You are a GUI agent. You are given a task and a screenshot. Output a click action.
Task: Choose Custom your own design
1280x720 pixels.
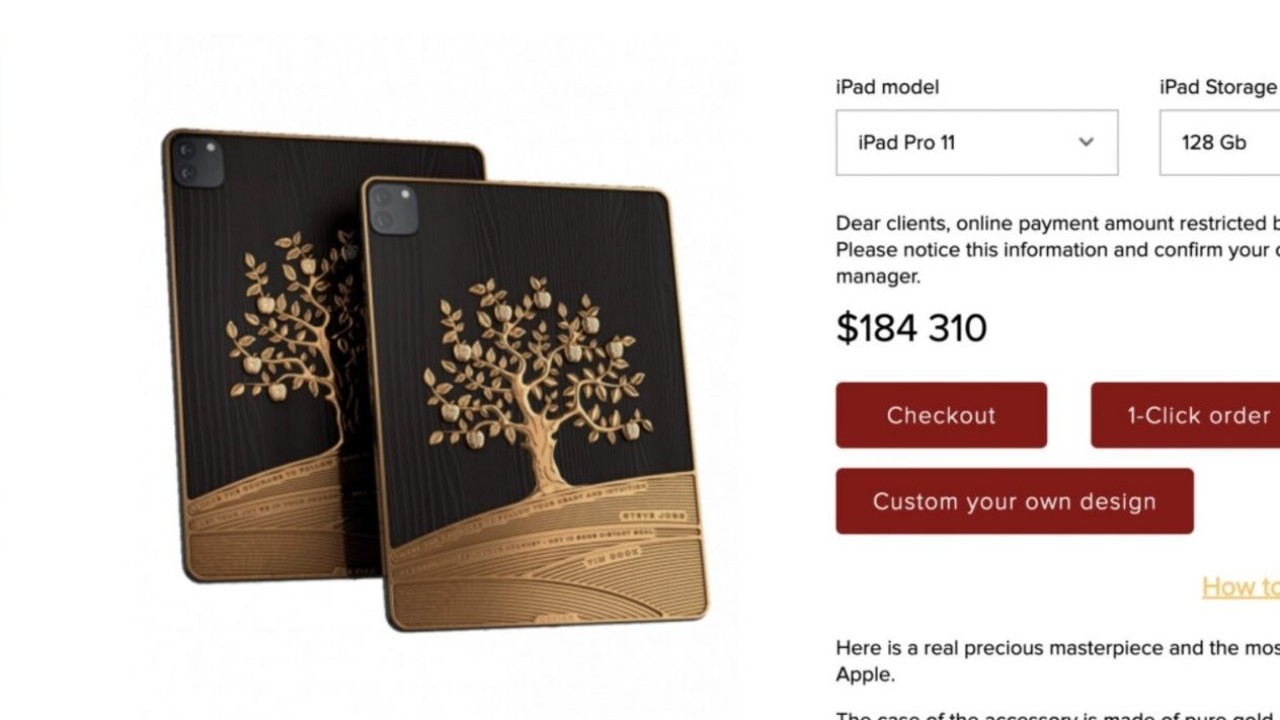[x=1014, y=501]
